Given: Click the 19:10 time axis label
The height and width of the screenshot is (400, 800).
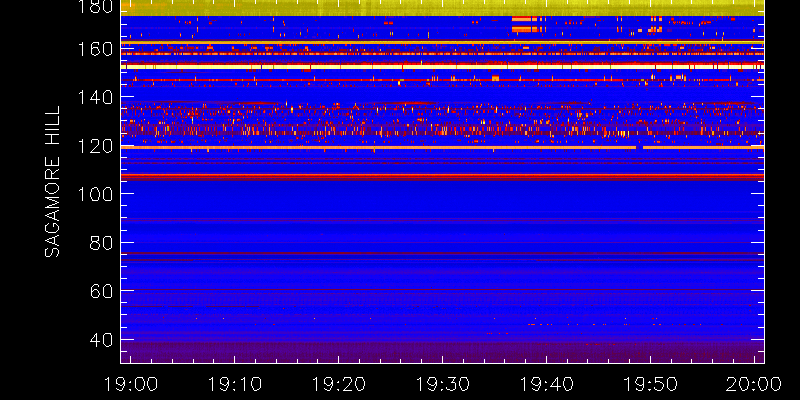Looking at the screenshot, I should point(235,384).
